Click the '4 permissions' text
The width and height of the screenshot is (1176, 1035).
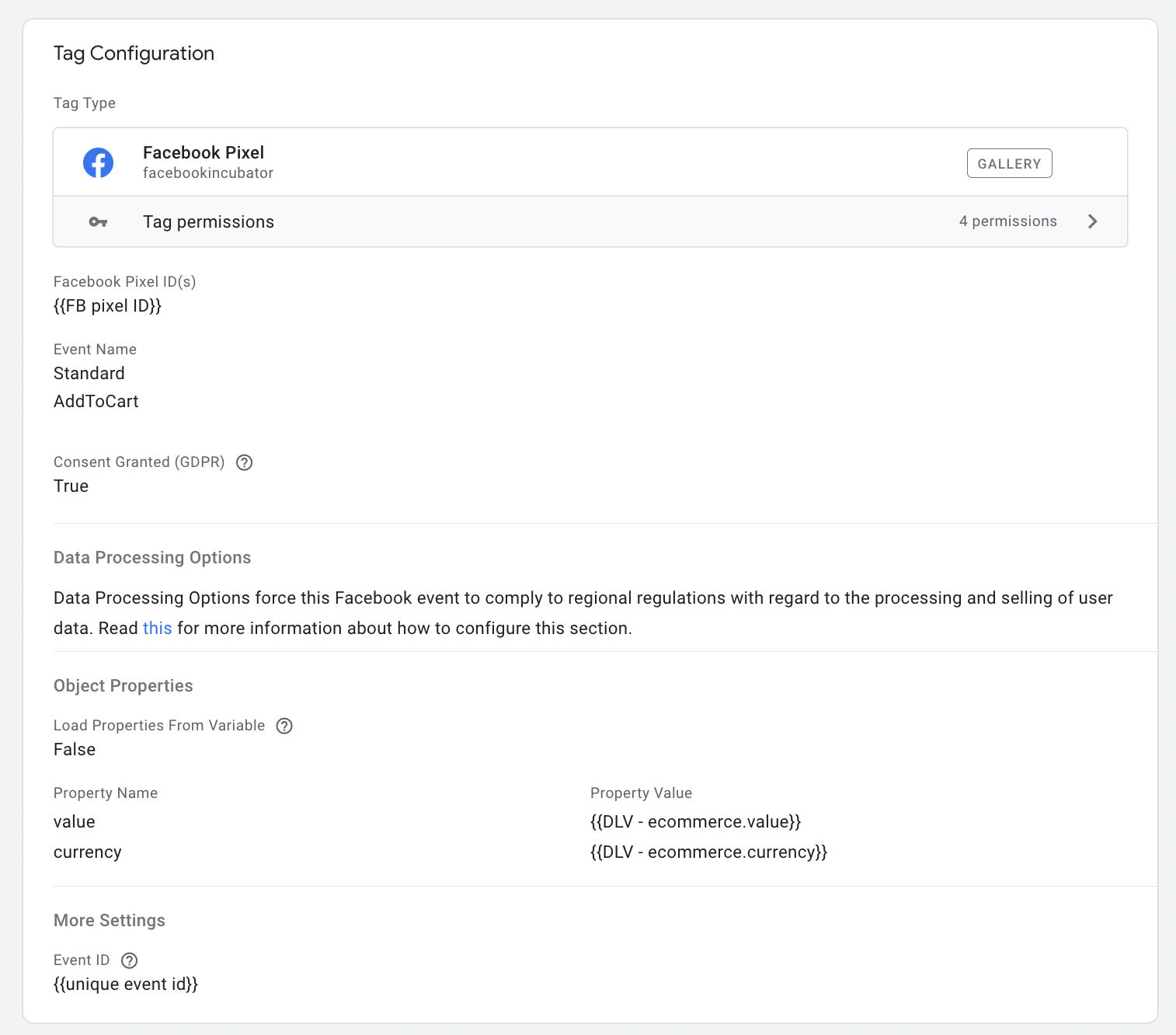(1008, 221)
